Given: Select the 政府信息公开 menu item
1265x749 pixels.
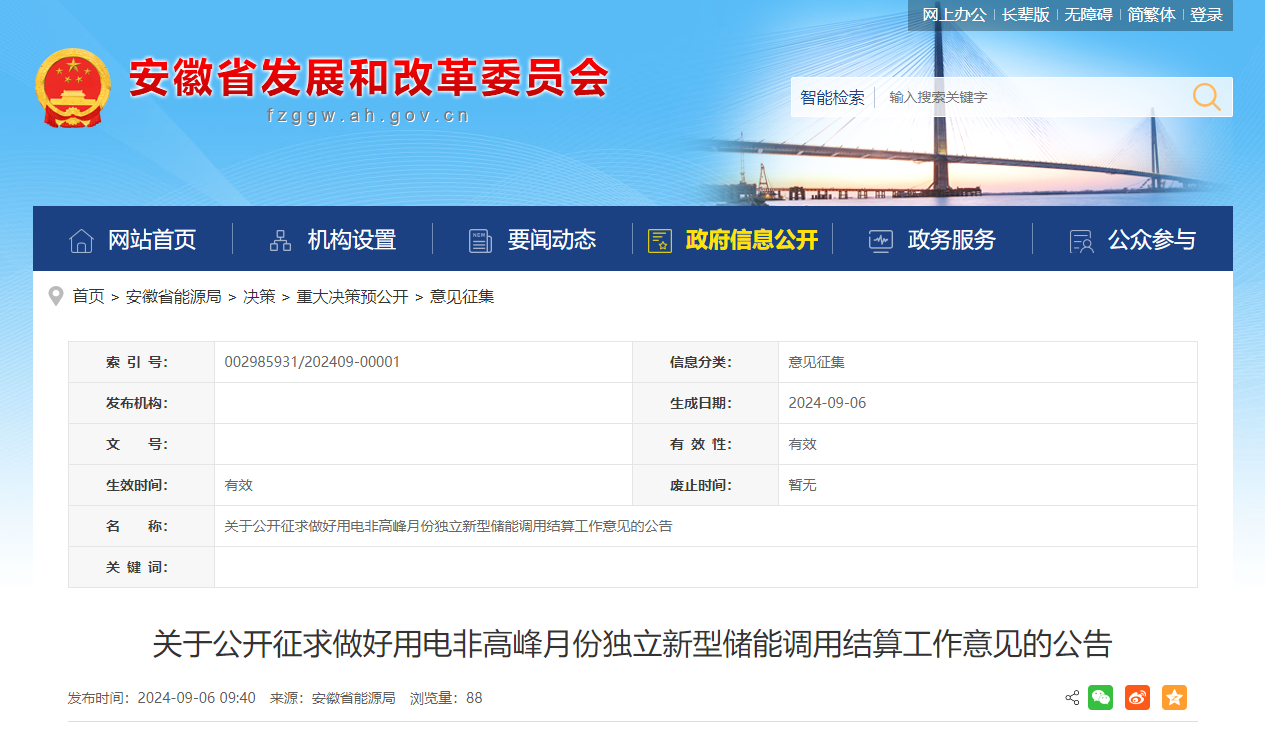Looking at the screenshot, I should (752, 240).
